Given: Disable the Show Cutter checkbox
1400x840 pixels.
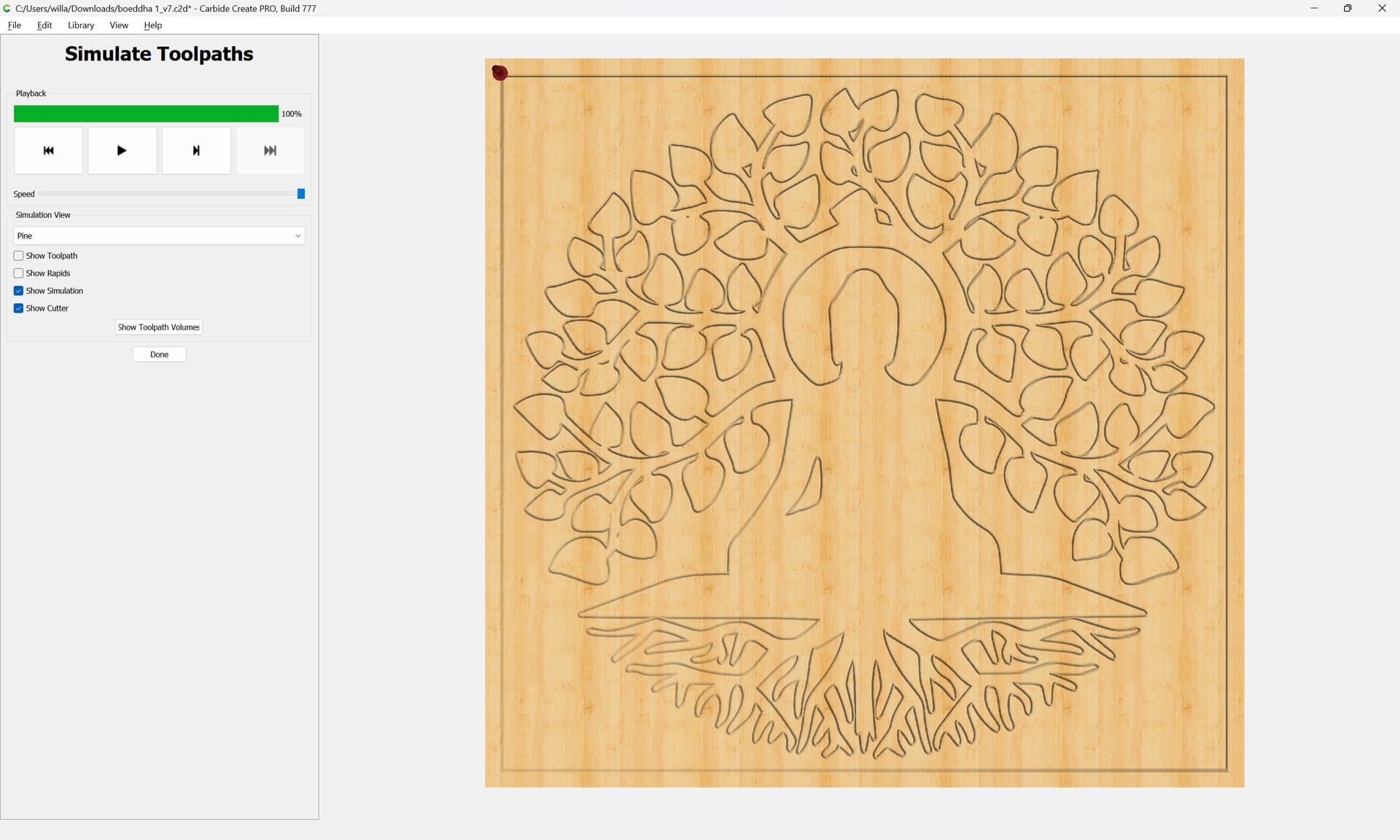Looking at the screenshot, I should coord(19,308).
